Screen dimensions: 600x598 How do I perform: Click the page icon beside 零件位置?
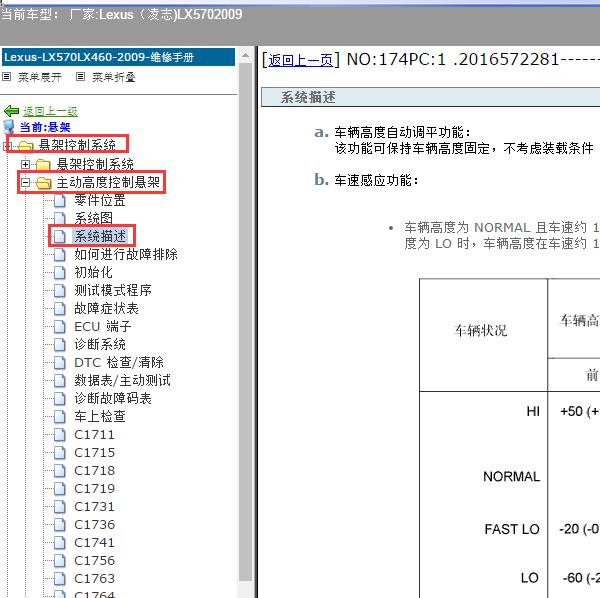[60, 200]
